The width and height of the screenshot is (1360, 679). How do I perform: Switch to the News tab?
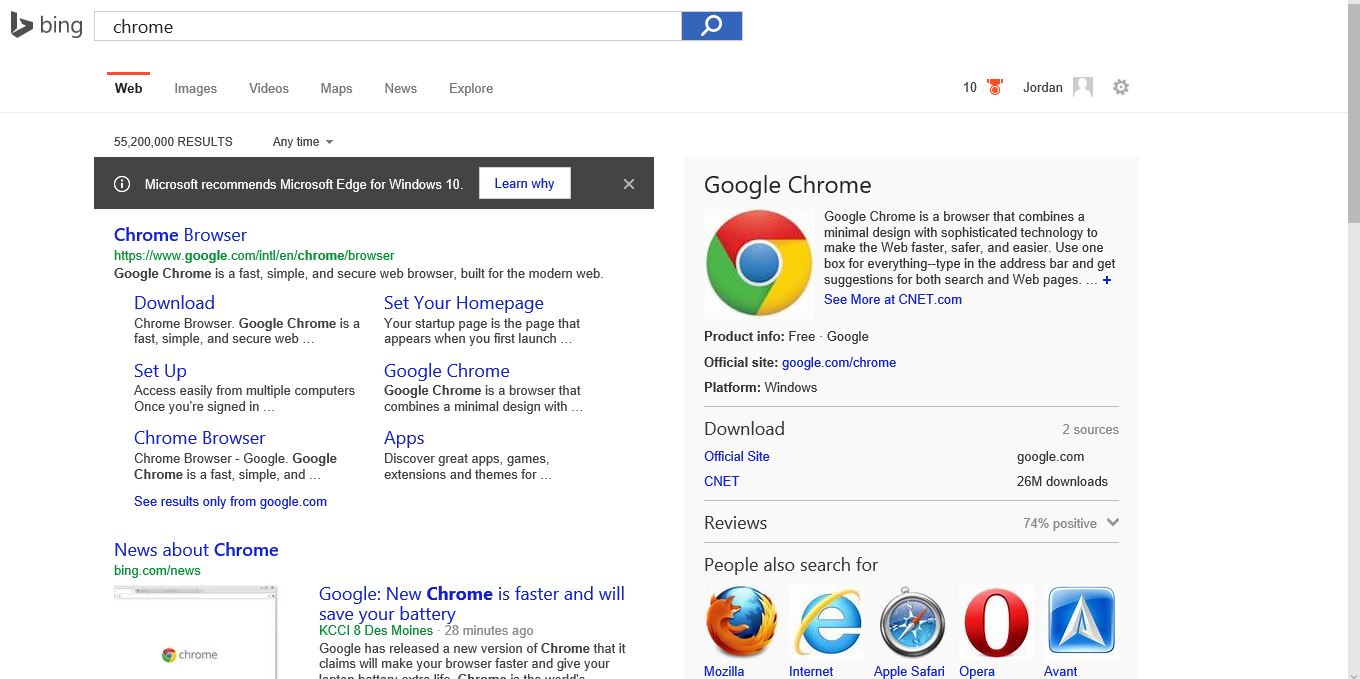[x=400, y=89]
